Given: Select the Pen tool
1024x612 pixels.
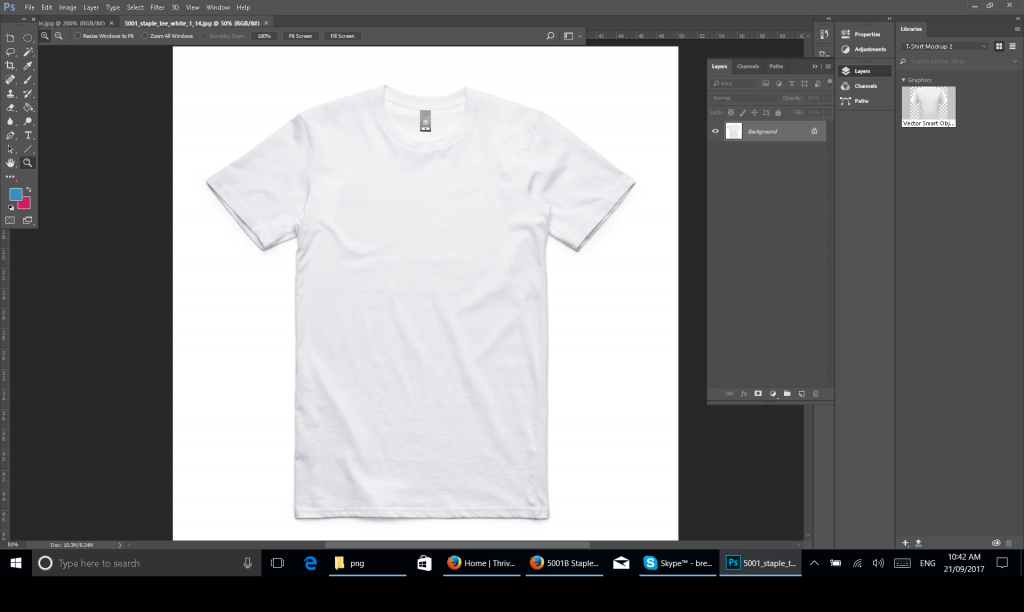Looking at the screenshot, I should click(x=10, y=135).
